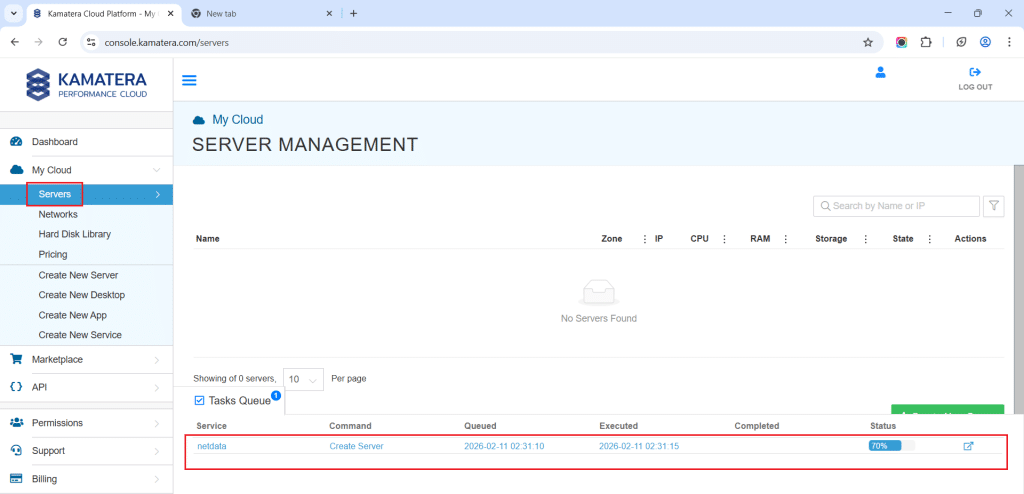Reload the page in the browser
This screenshot has height=494, width=1024.
click(63, 42)
